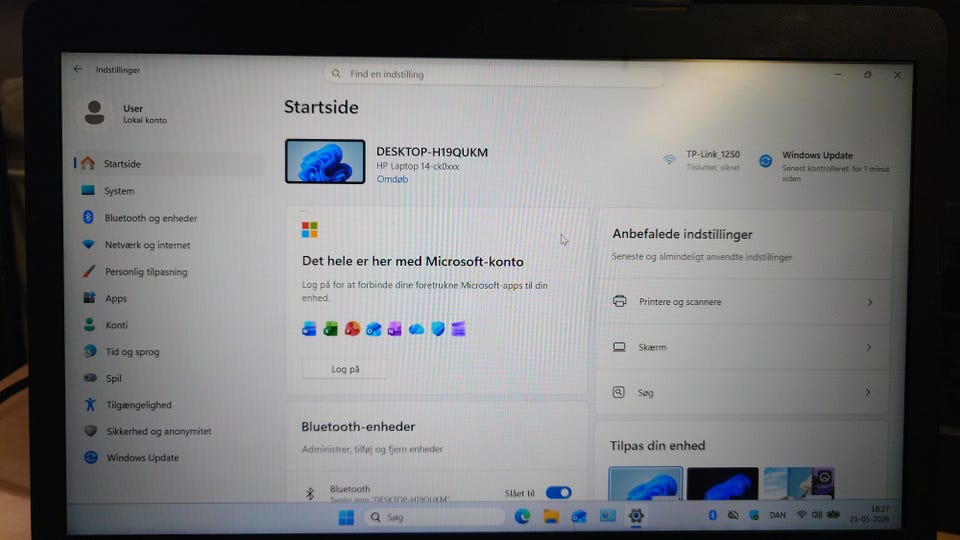This screenshot has width=960, height=540.
Task: Open Microsoft Edge from the taskbar
Action: click(x=522, y=517)
